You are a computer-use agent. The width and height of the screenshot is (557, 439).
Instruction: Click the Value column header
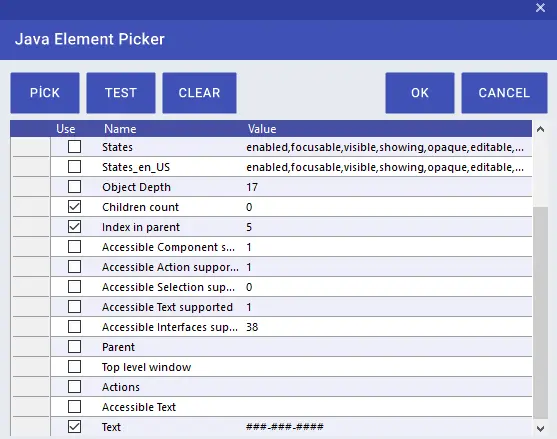pos(262,129)
